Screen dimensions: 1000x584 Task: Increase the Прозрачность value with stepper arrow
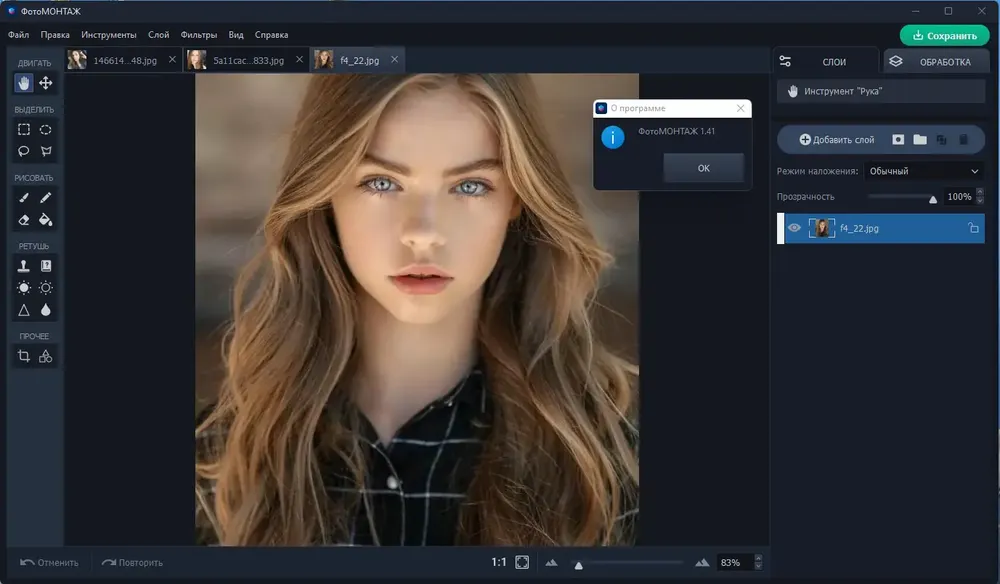[979, 193]
